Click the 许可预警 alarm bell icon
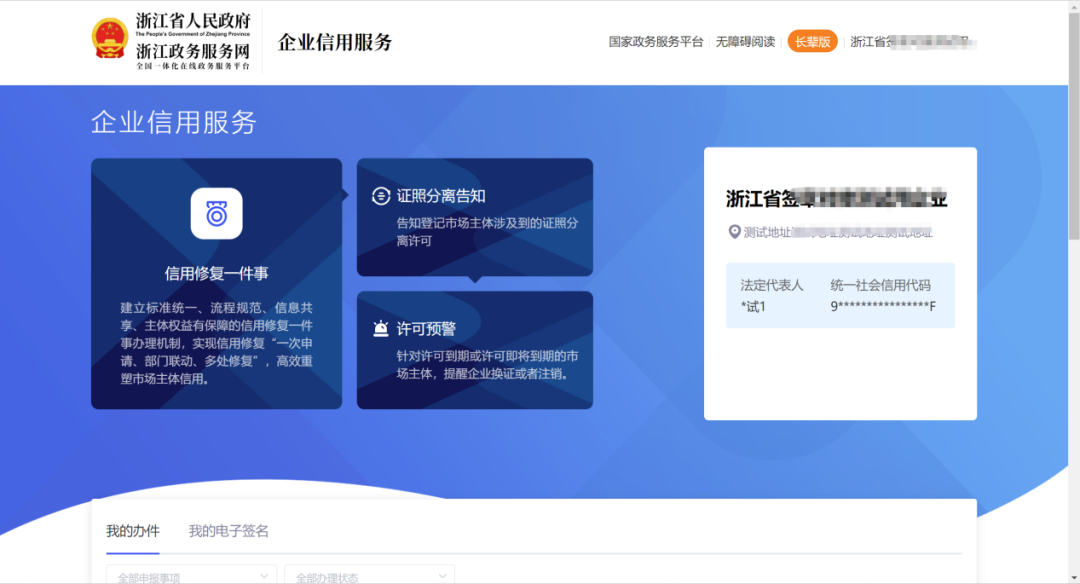The image size is (1080, 584). point(381,328)
